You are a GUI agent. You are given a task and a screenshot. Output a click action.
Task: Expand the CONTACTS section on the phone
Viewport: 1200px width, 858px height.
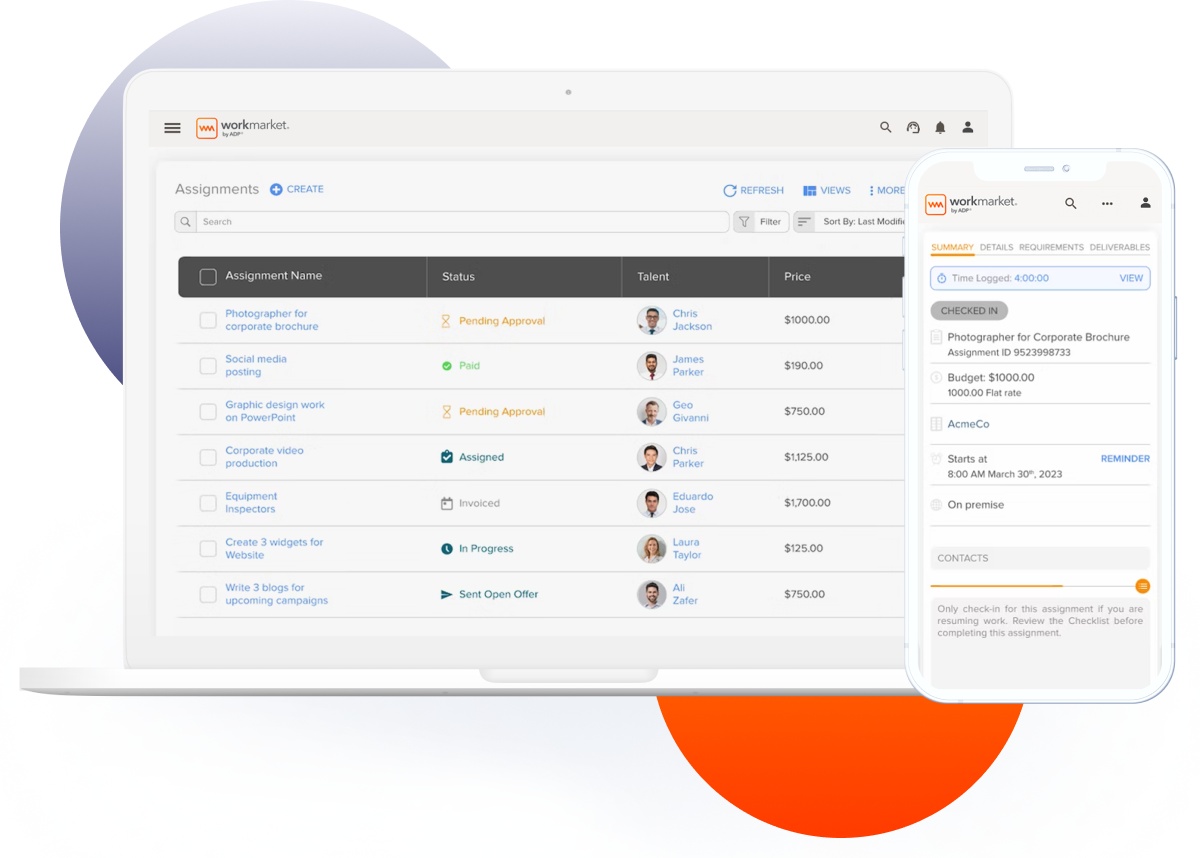click(1040, 558)
